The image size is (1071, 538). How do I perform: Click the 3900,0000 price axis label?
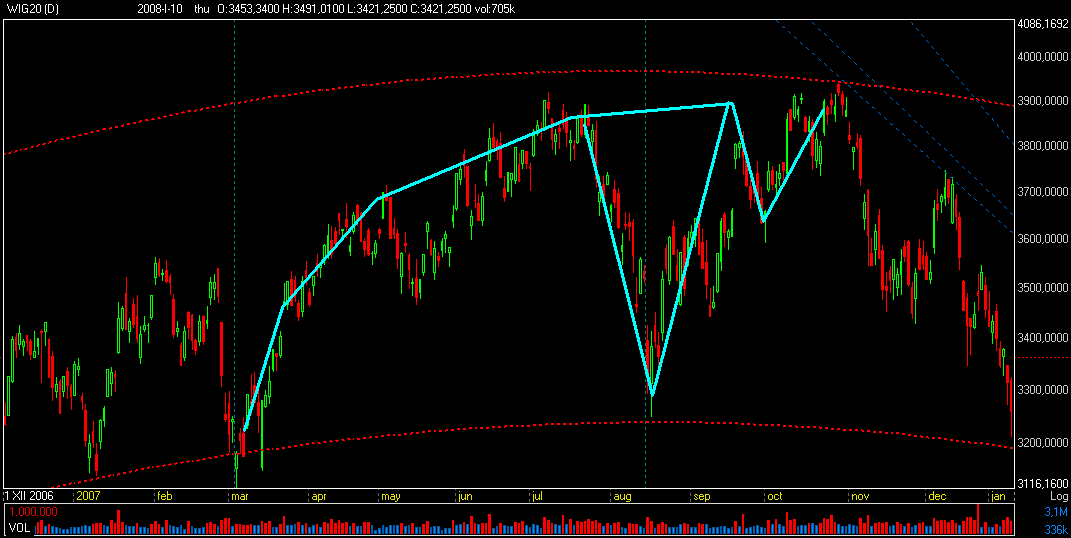1041,100
